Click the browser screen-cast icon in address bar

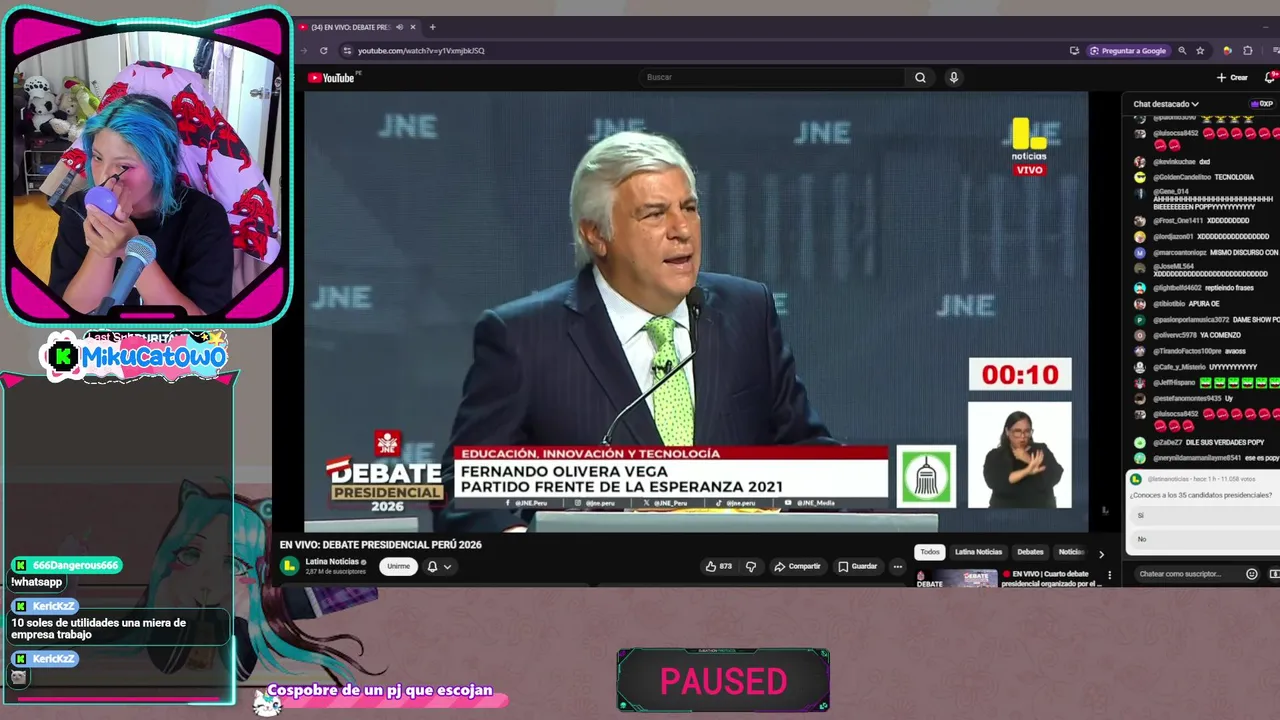tap(1074, 50)
